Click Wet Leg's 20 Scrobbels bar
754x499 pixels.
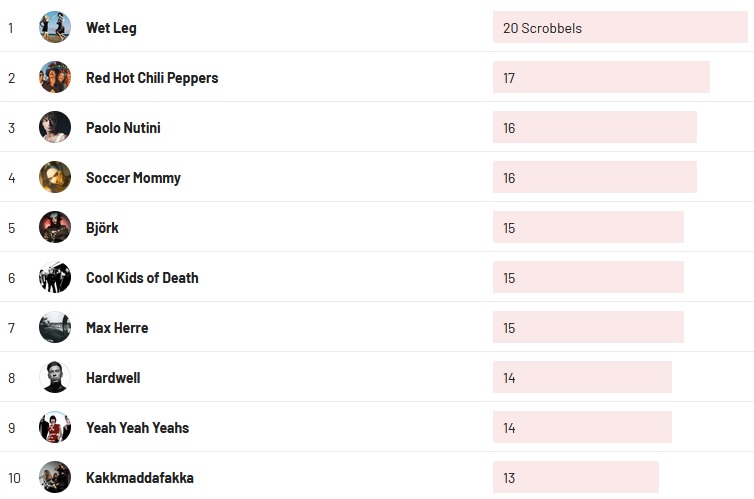click(x=620, y=28)
